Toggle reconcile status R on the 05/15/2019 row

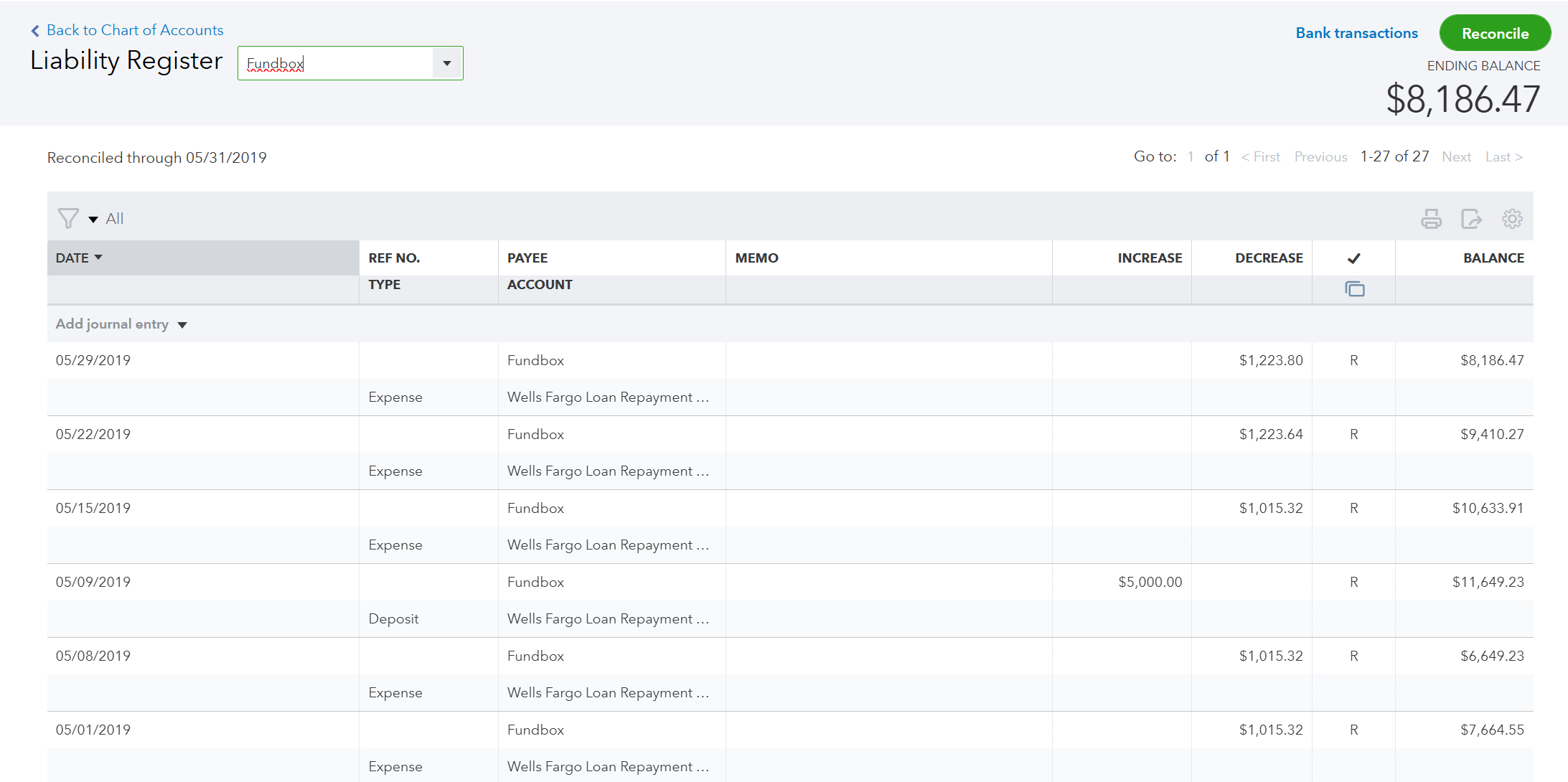[1354, 508]
